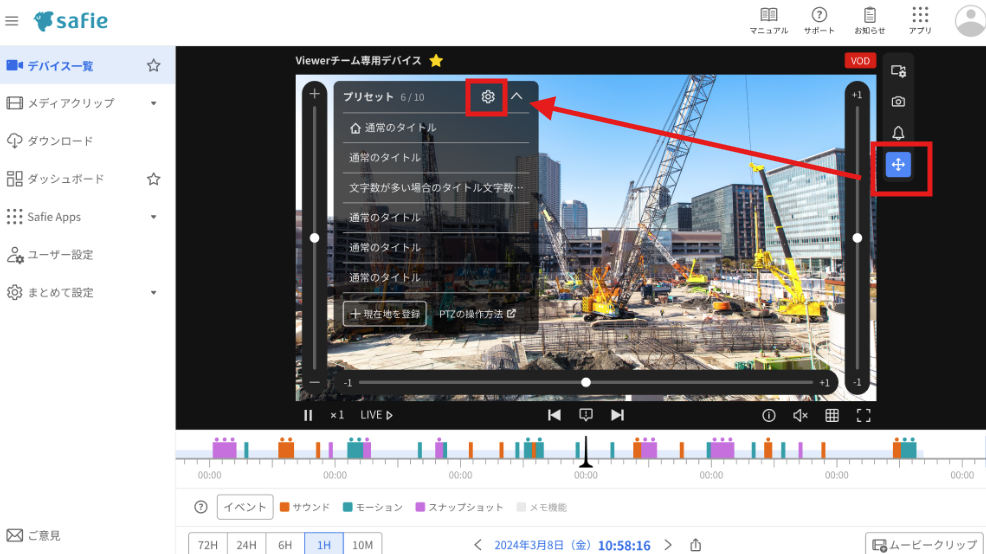Unmute the video speaker

click(800, 415)
